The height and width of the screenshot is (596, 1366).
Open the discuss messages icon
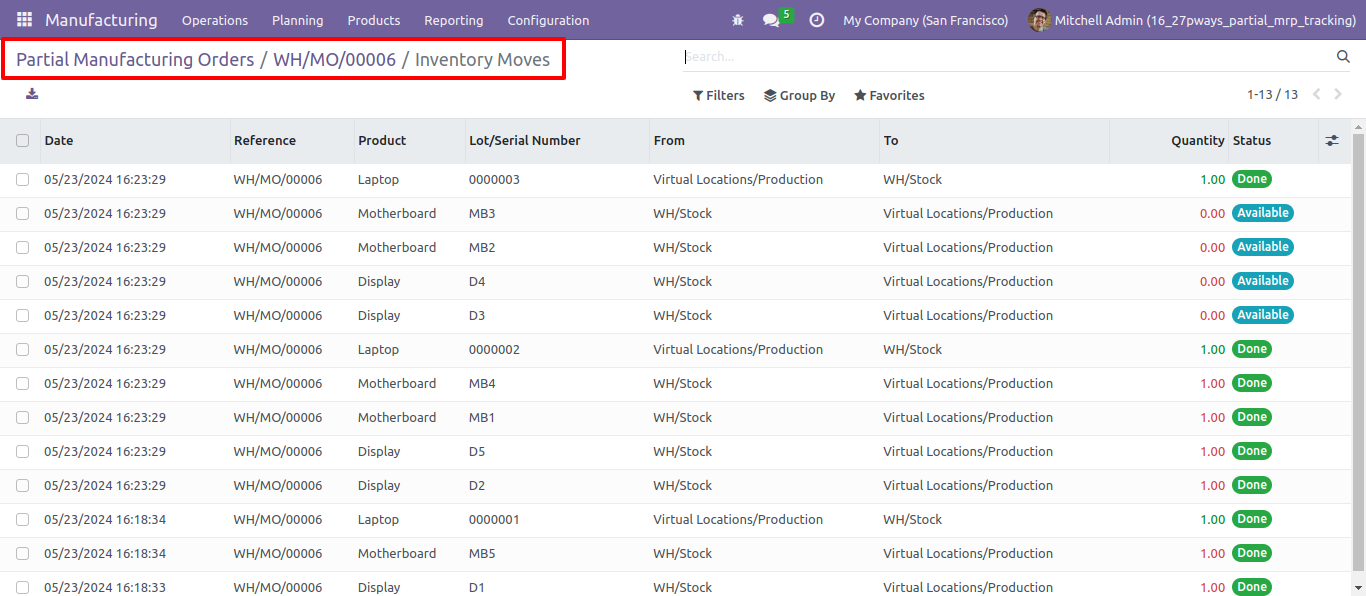click(x=771, y=20)
